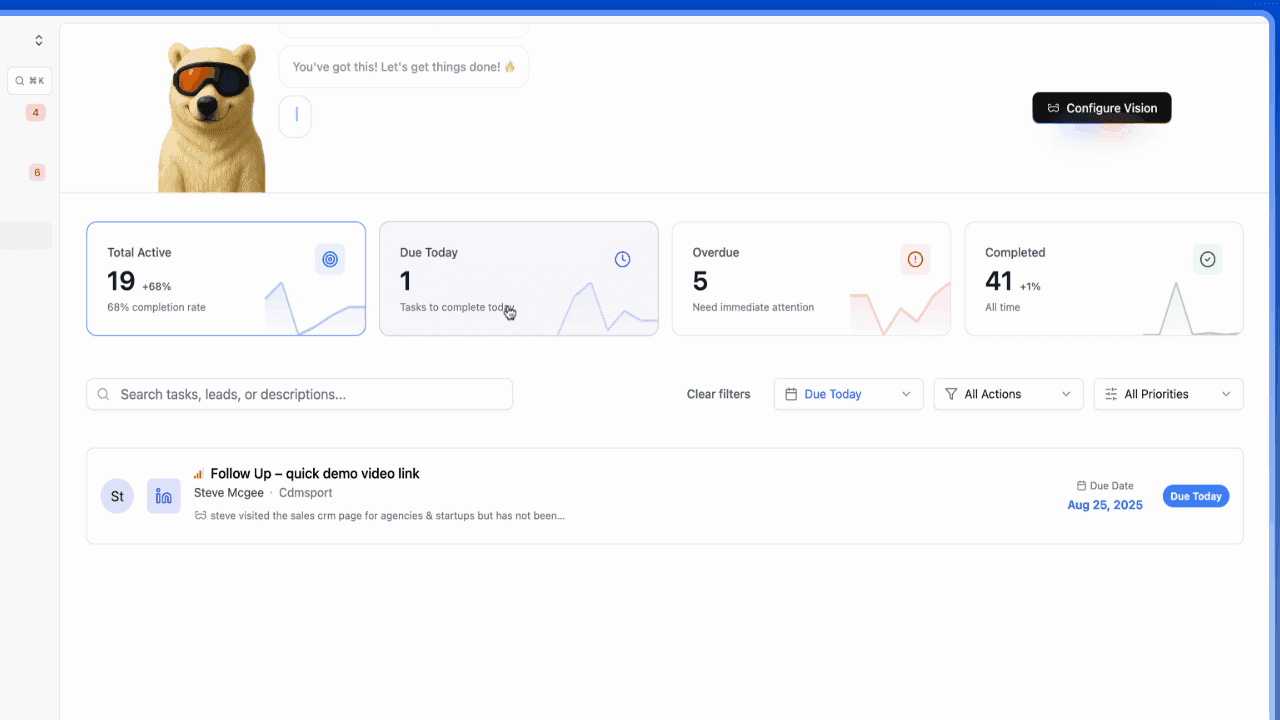Image resolution: width=1280 pixels, height=720 pixels.
Task: Click the goggles icon on Configure Vision button
Action: pyautogui.click(x=1053, y=108)
